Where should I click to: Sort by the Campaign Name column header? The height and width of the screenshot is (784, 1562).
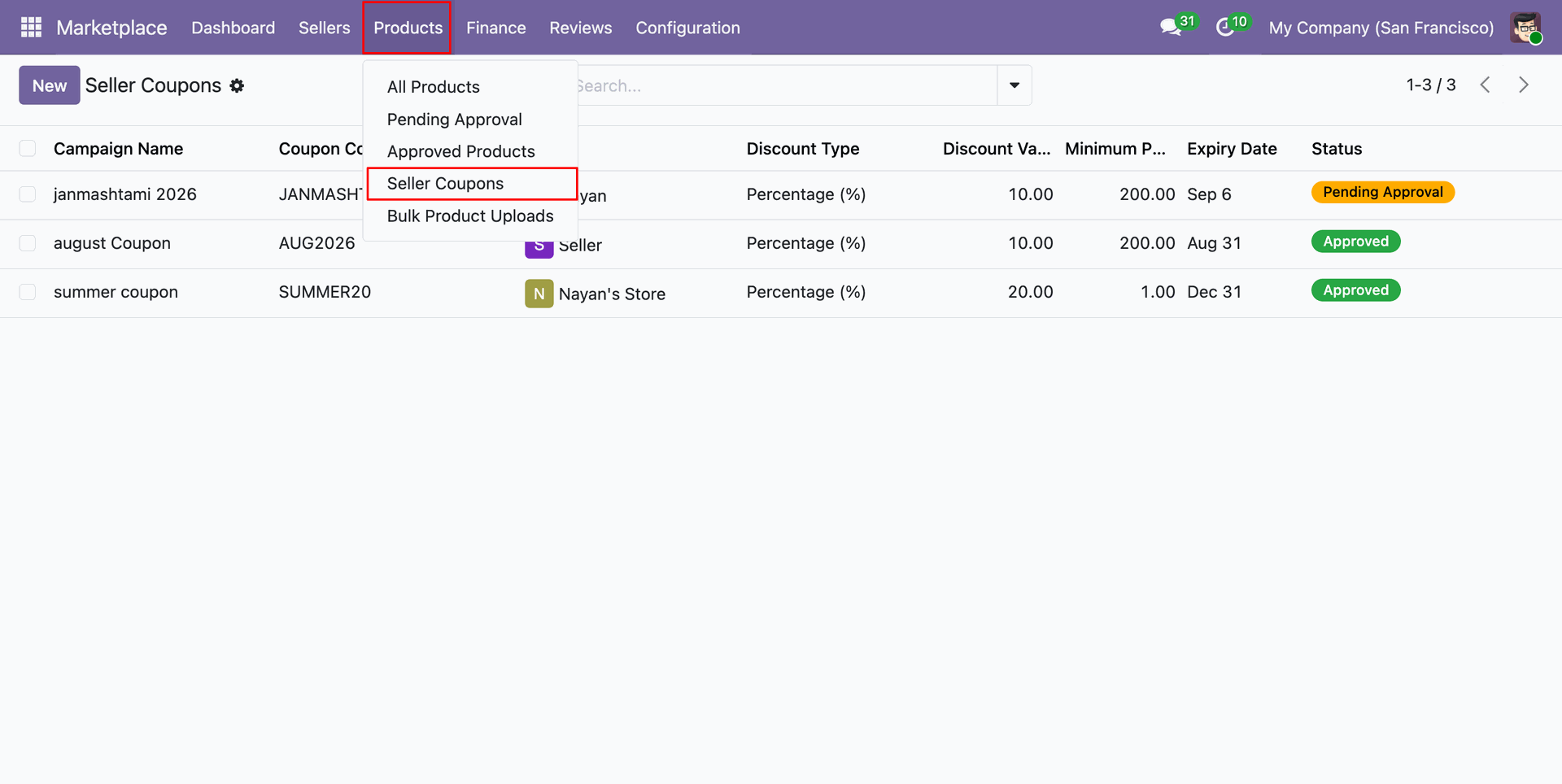coord(118,149)
